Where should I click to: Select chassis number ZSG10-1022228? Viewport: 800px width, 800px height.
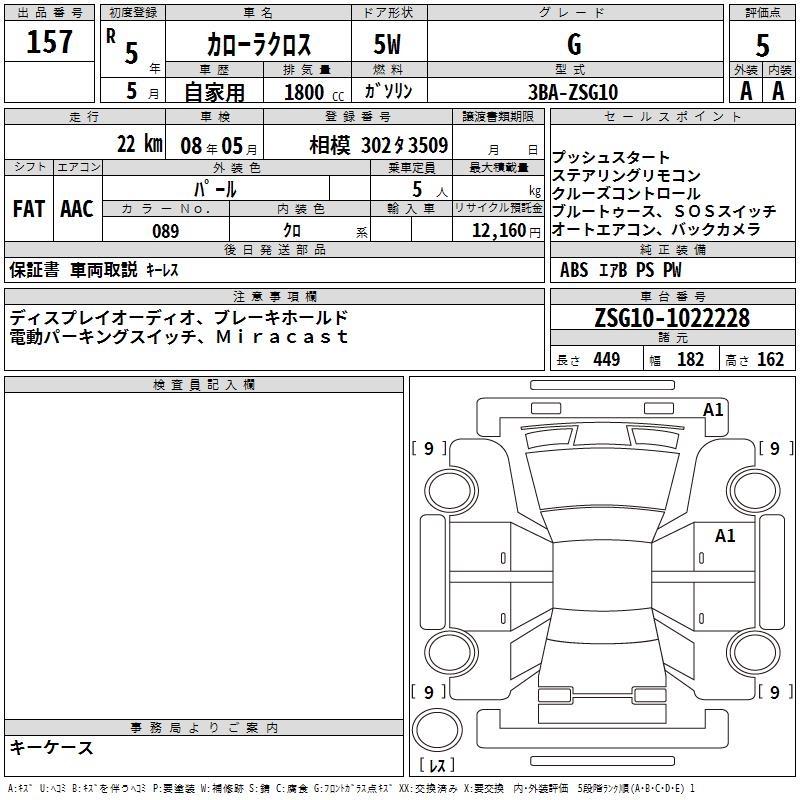click(x=672, y=318)
